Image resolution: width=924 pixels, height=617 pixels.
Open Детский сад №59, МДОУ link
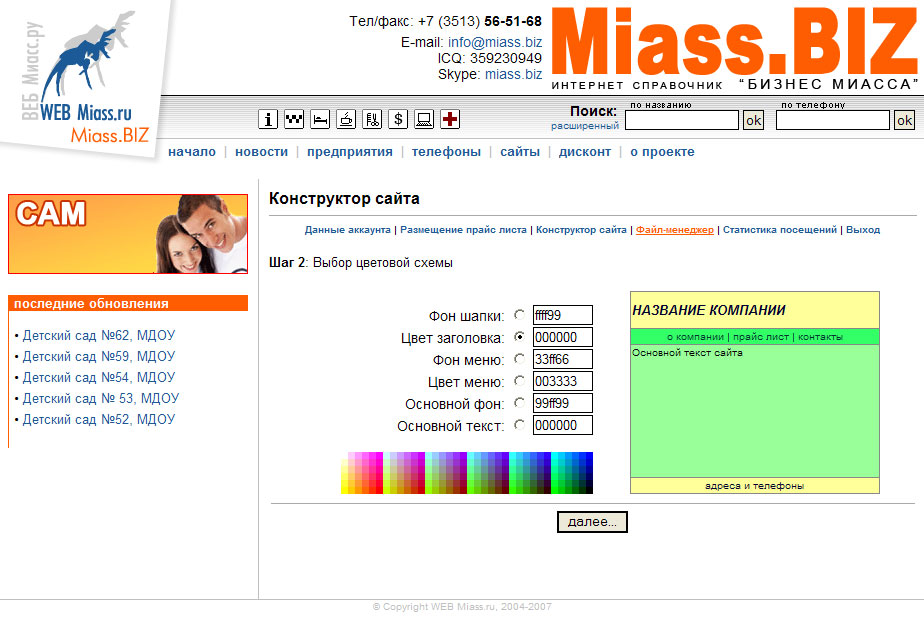pyautogui.click(x=99, y=357)
